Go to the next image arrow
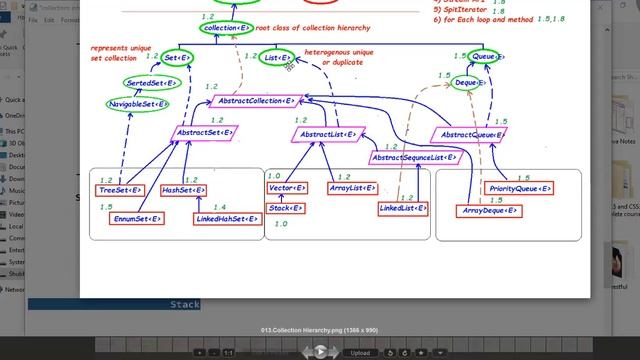 coord(333,352)
